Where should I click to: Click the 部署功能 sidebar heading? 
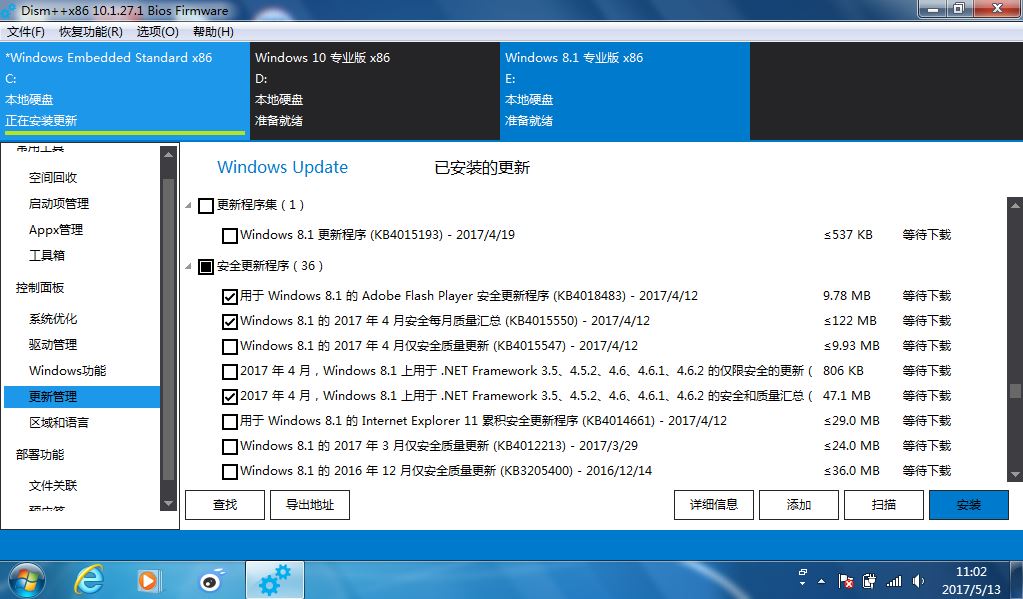[40, 455]
